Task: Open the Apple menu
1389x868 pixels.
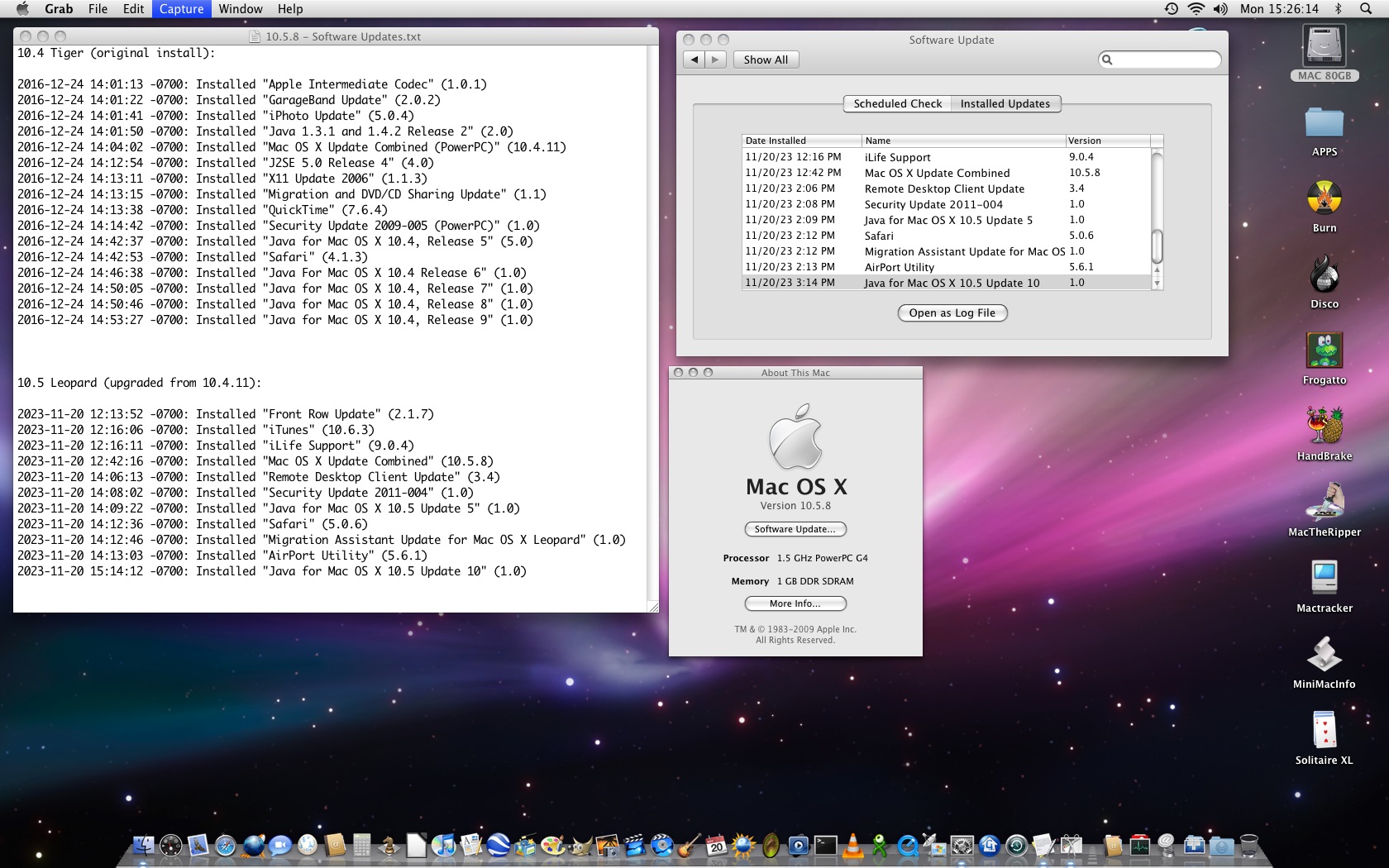Action: pos(22,8)
